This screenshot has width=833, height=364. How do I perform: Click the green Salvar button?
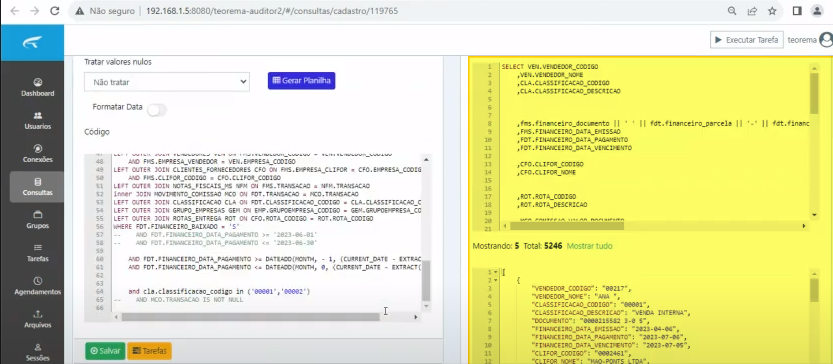pos(105,351)
